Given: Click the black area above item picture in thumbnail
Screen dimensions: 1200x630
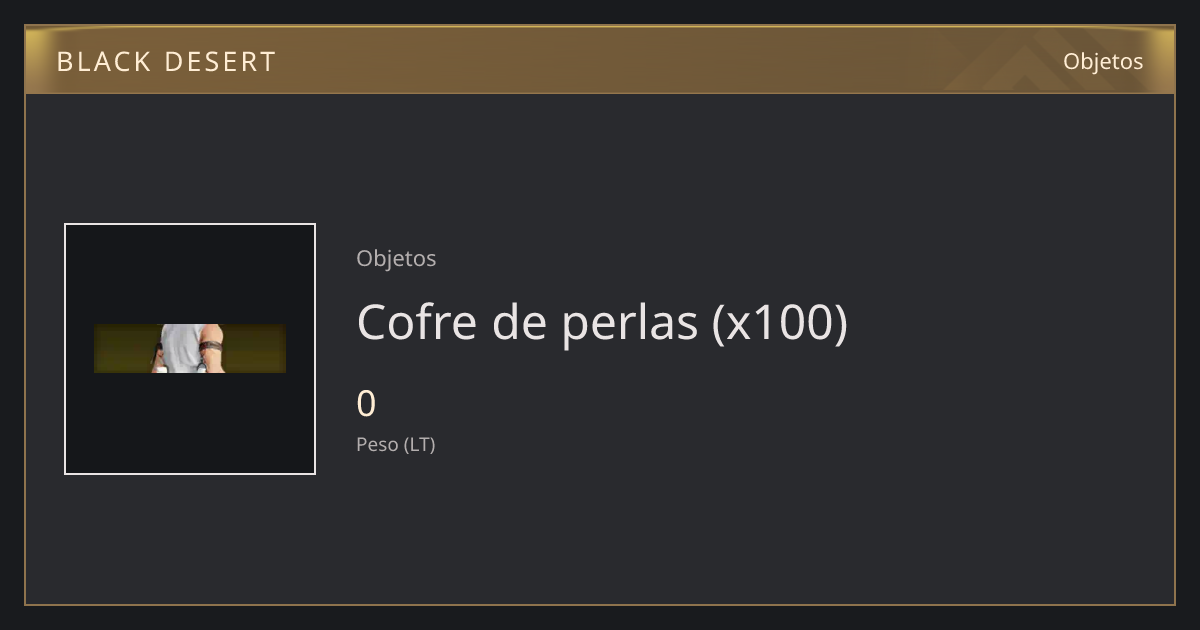Looking at the screenshot, I should click(x=190, y=274).
